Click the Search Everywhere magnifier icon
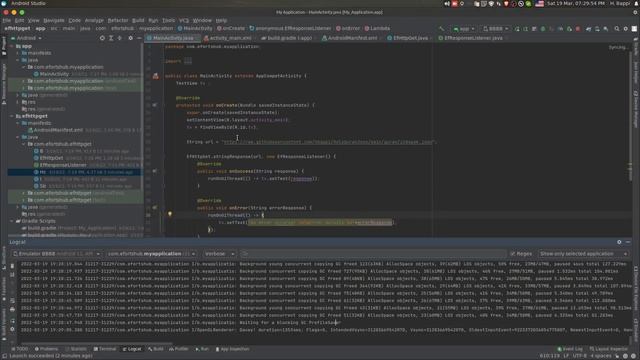Image resolution: width=640 pixels, height=360 pixels. (617, 29)
